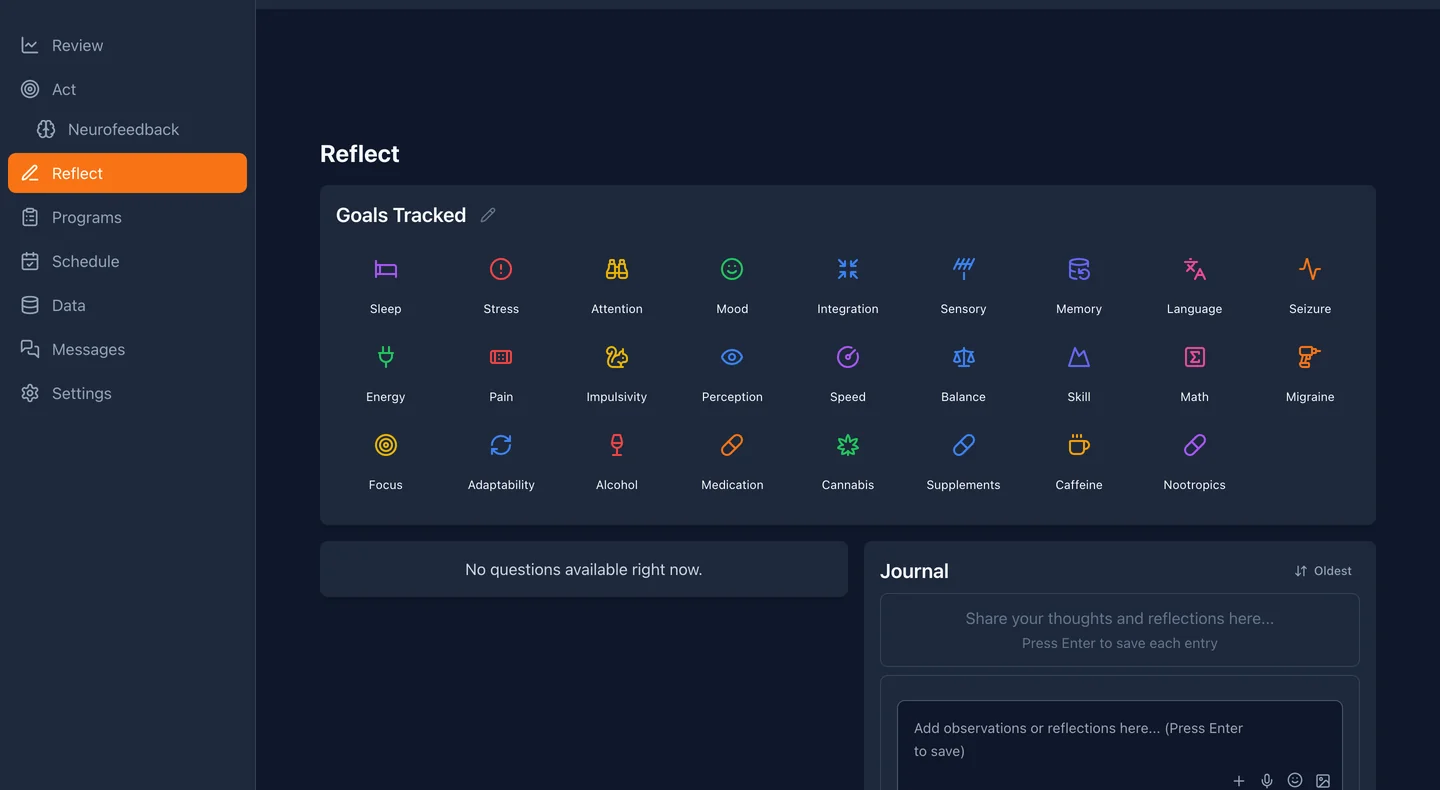
Task: Open the Schedule page
Action: point(127,261)
